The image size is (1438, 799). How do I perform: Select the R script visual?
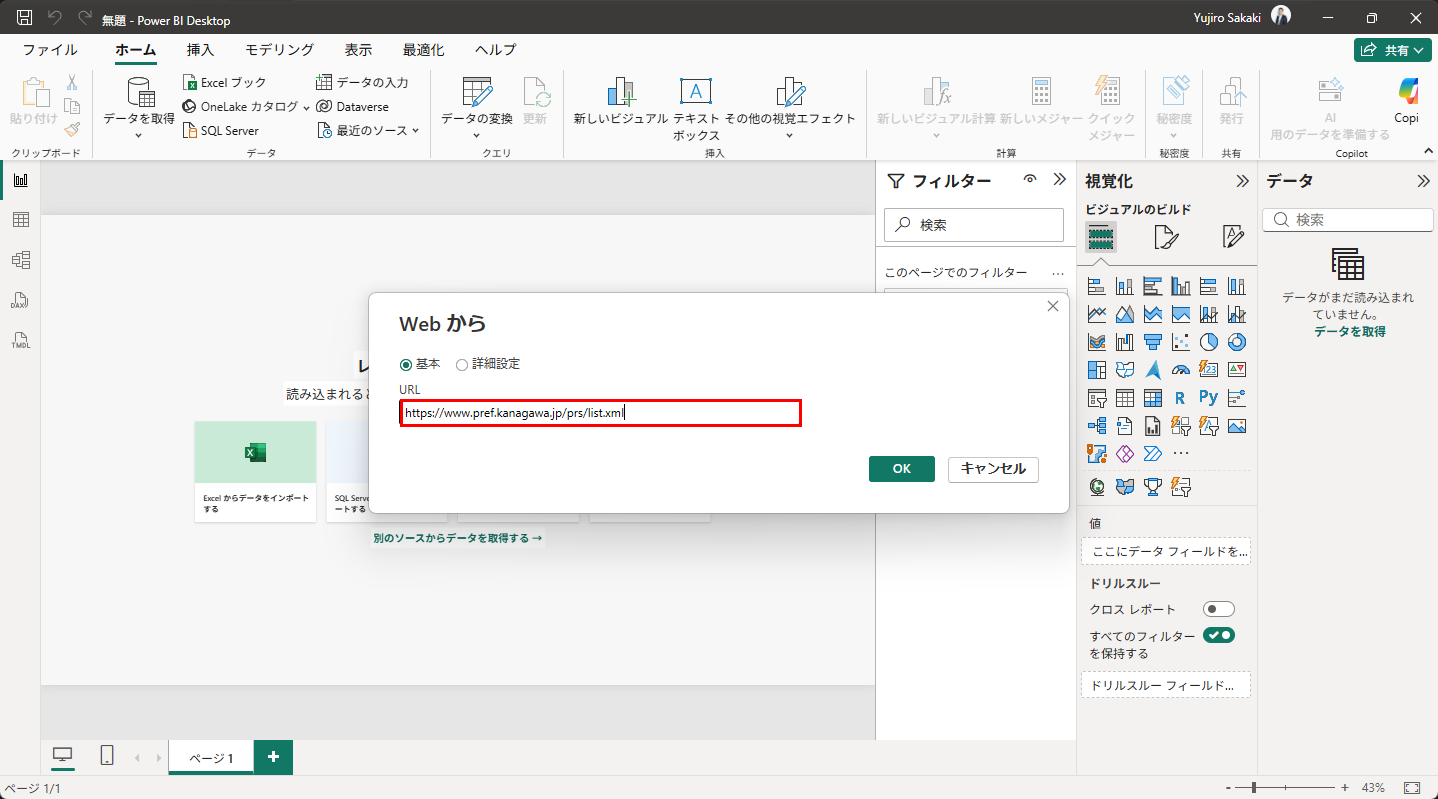(x=1180, y=398)
